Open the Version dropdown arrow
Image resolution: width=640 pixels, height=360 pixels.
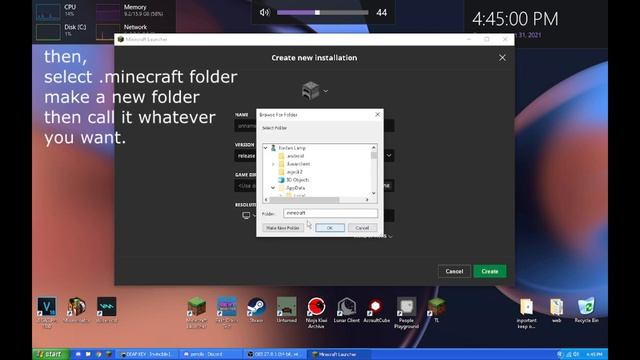click(x=389, y=156)
